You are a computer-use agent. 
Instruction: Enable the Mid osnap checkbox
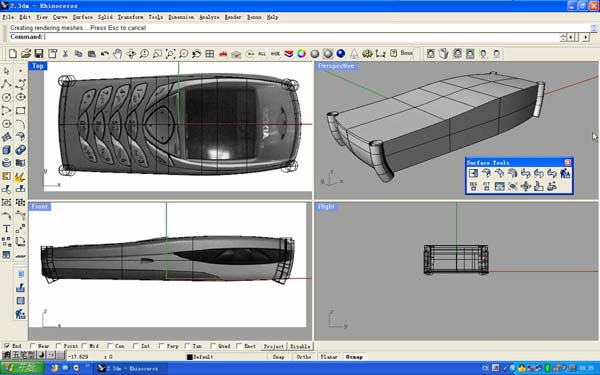(x=85, y=346)
